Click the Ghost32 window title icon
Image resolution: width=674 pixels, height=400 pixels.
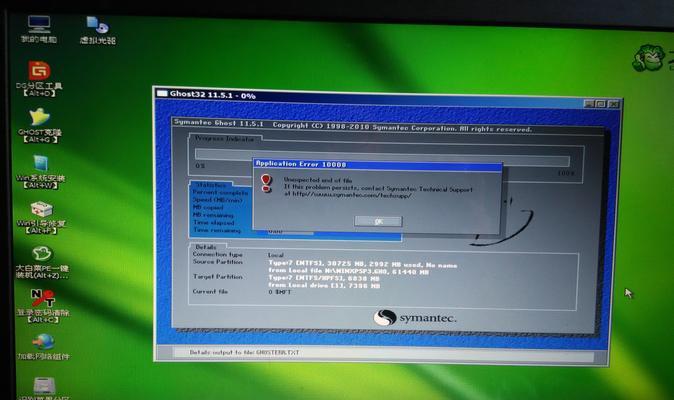tap(162, 93)
